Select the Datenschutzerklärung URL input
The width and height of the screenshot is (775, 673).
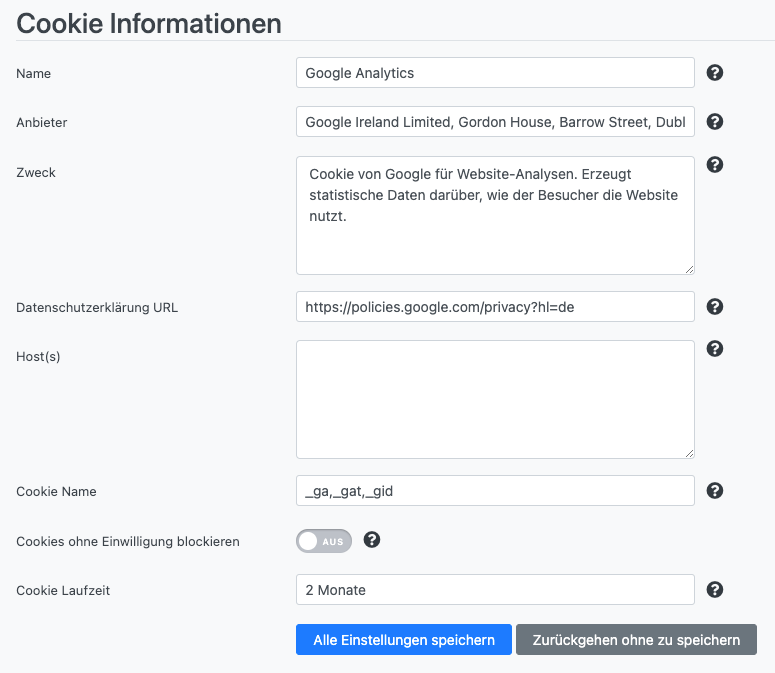point(495,306)
